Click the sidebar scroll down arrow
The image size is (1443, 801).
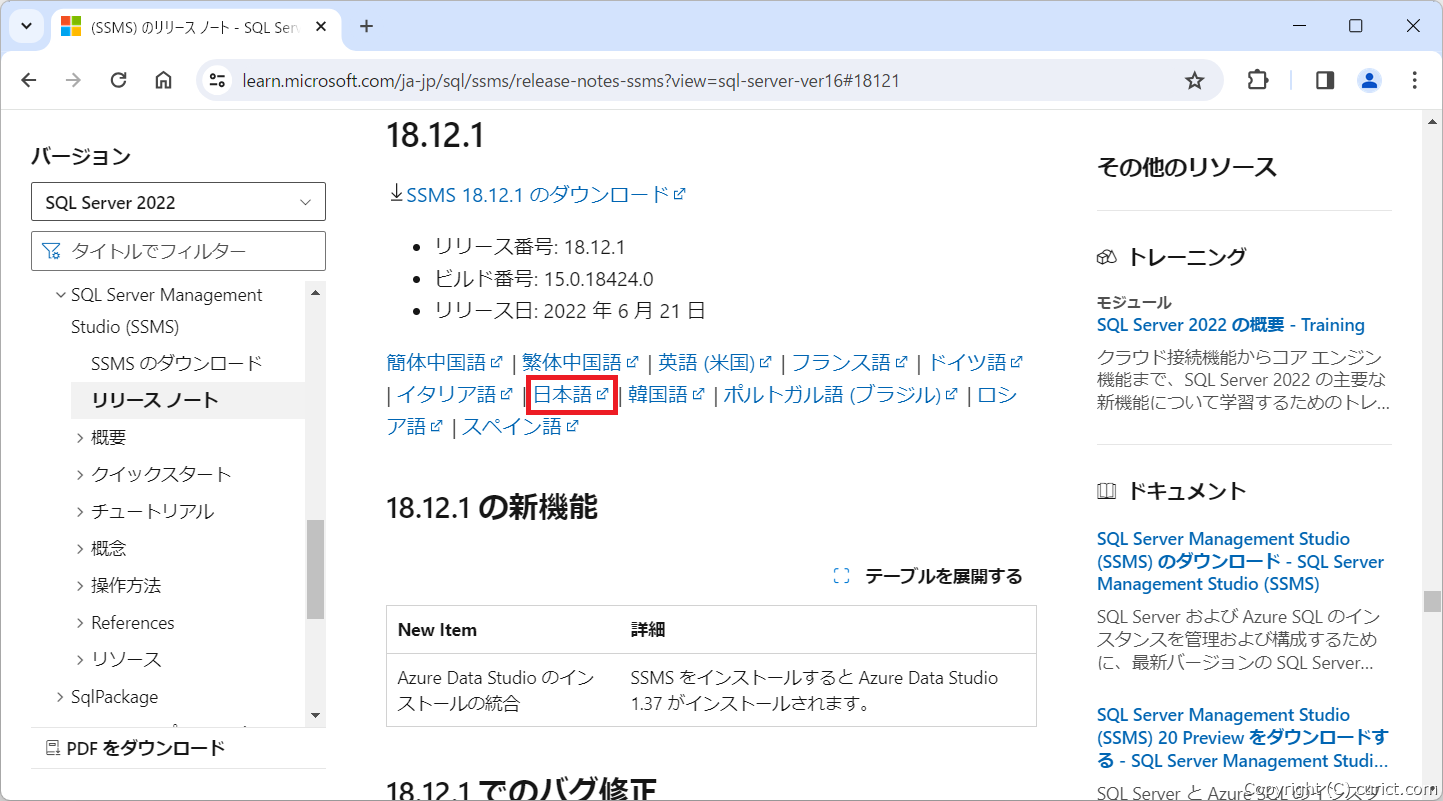pos(315,715)
